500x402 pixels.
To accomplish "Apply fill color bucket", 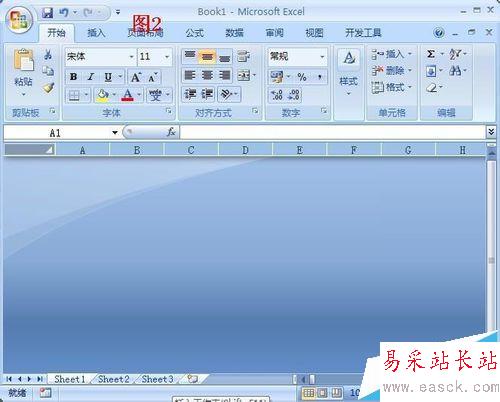I will (x=102, y=95).
